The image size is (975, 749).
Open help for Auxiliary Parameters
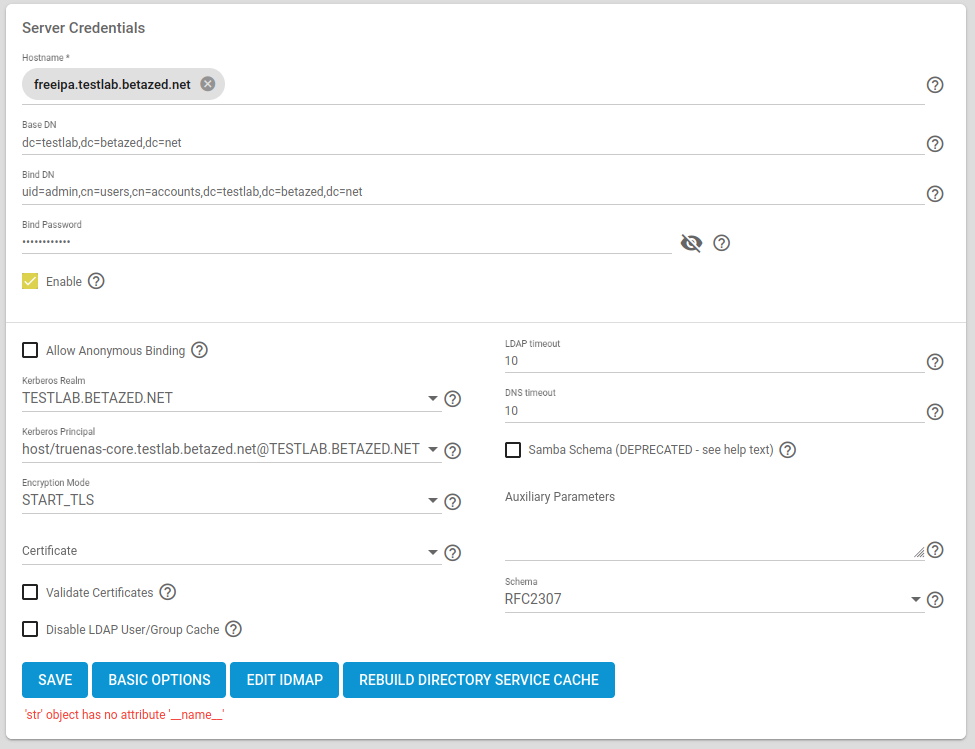[x=935, y=550]
